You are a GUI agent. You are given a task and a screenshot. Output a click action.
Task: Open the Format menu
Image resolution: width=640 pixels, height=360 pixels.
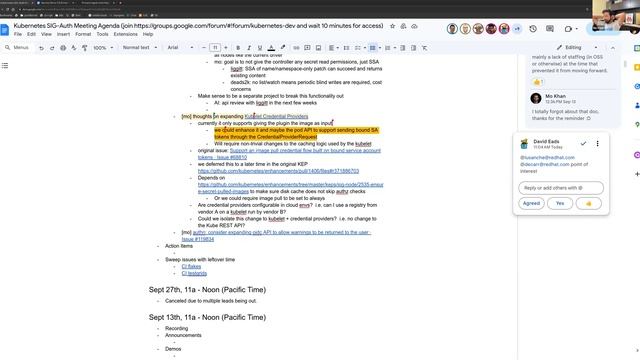point(83,34)
